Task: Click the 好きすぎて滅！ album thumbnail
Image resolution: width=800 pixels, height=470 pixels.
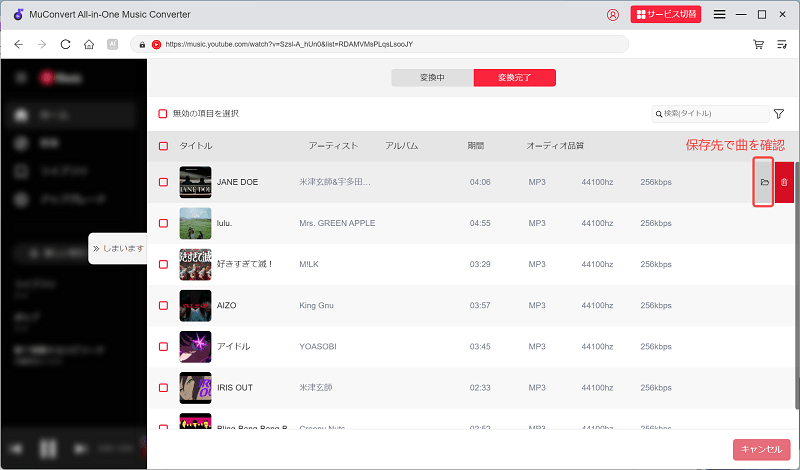Action: tap(195, 264)
